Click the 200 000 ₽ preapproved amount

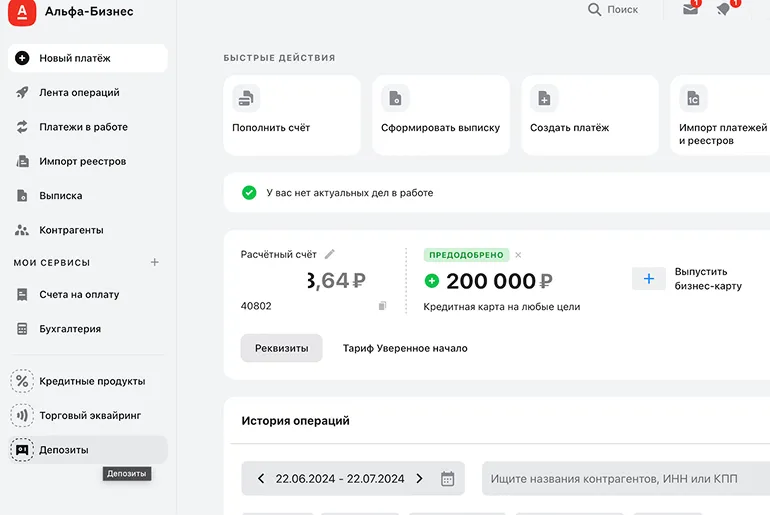(499, 281)
